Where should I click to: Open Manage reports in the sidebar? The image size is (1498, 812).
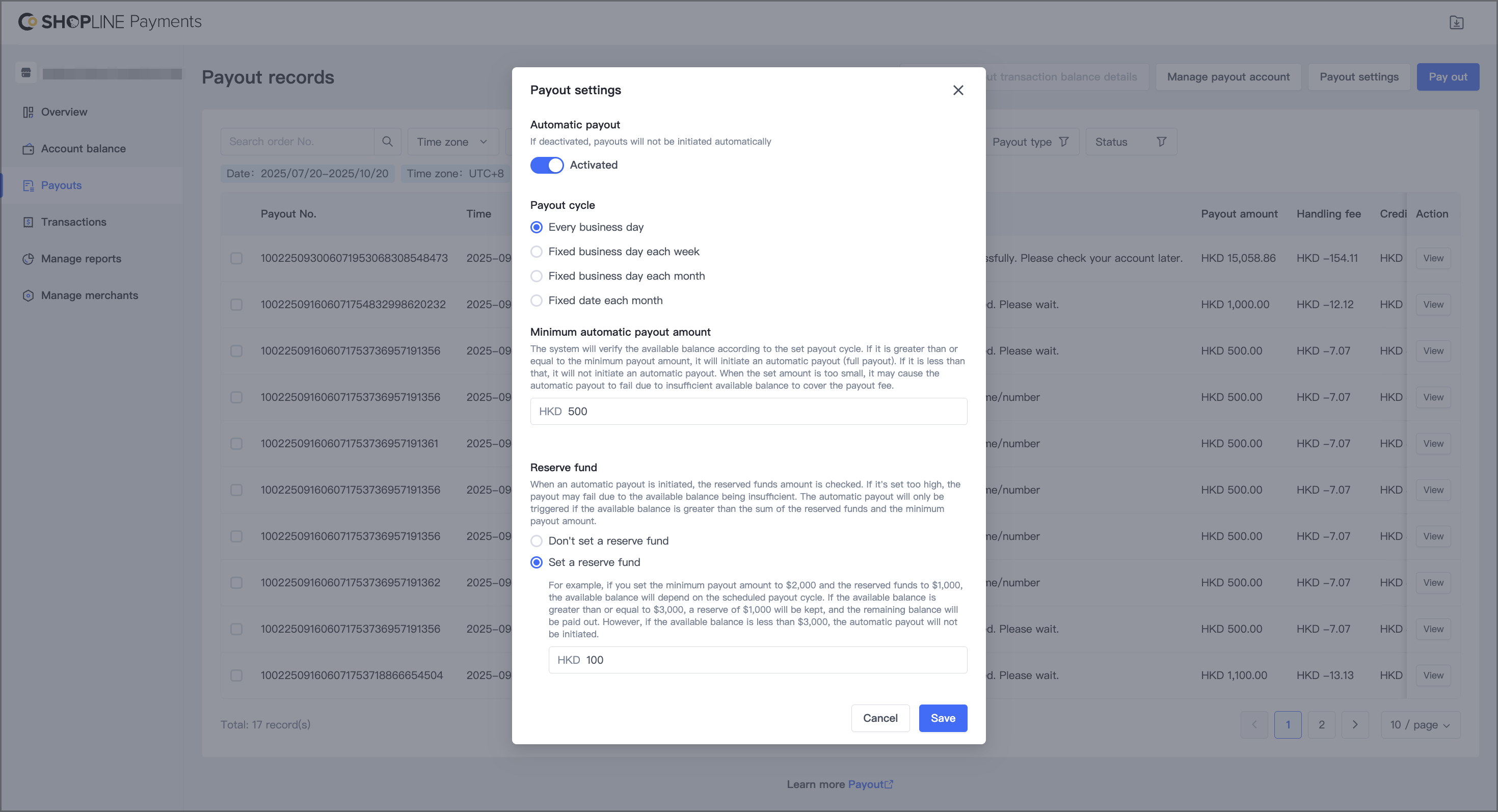[x=81, y=259]
